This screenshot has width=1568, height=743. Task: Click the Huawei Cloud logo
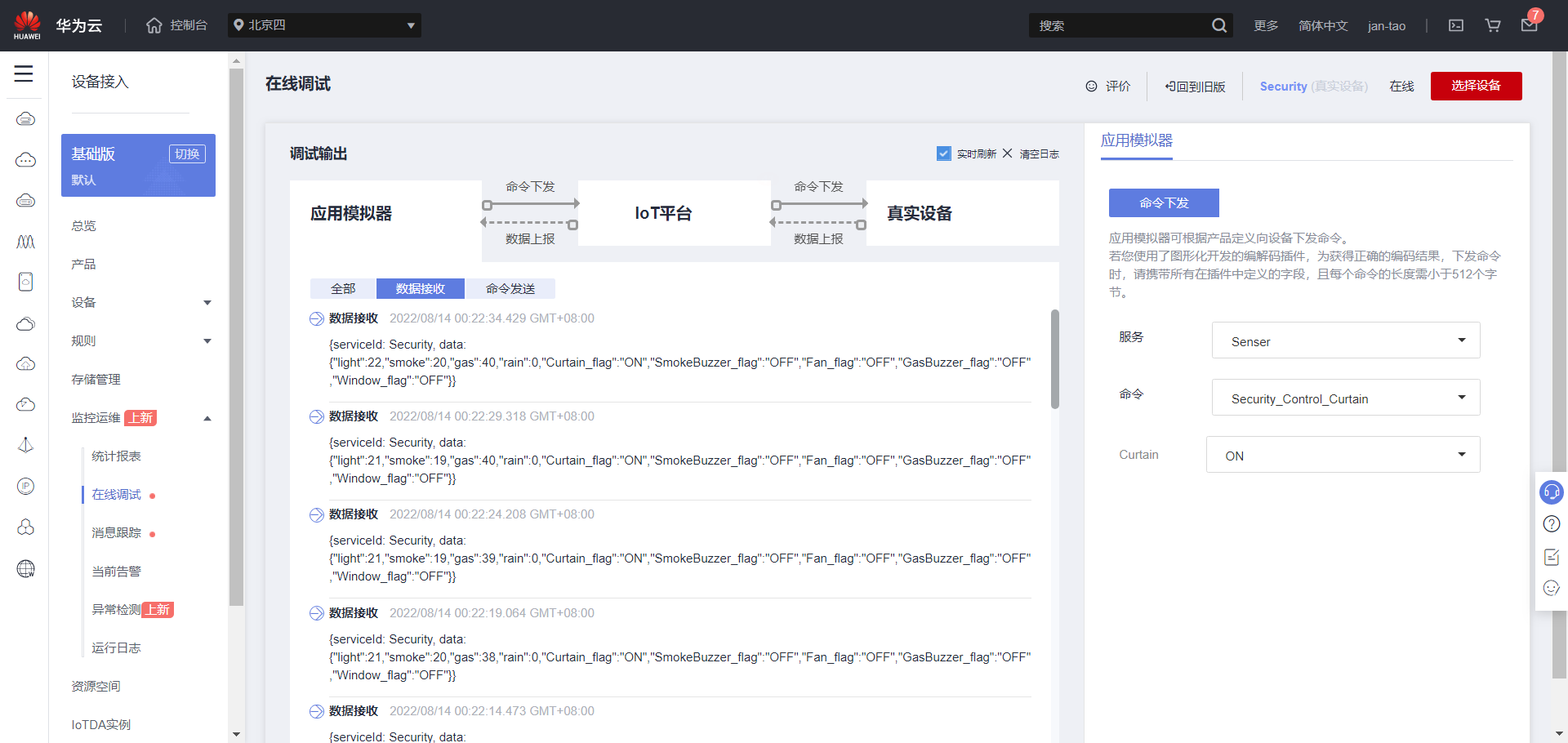tap(27, 25)
